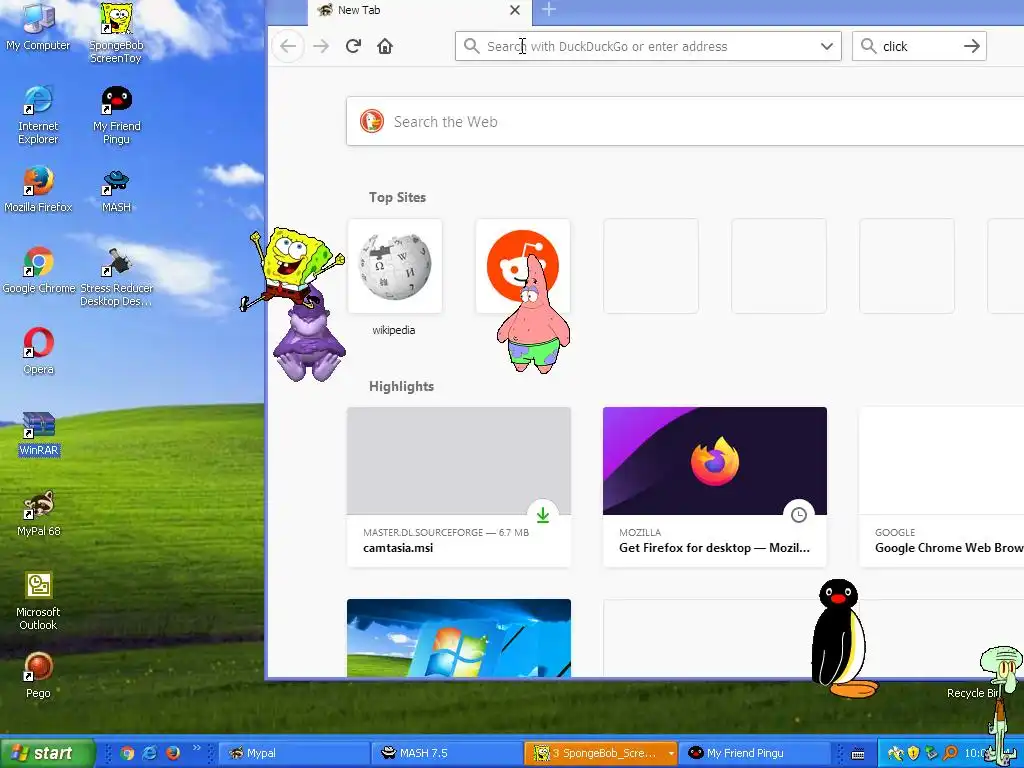Open the wikipedia top site tile
The image size is (1024, 768).
coord(394,266)
